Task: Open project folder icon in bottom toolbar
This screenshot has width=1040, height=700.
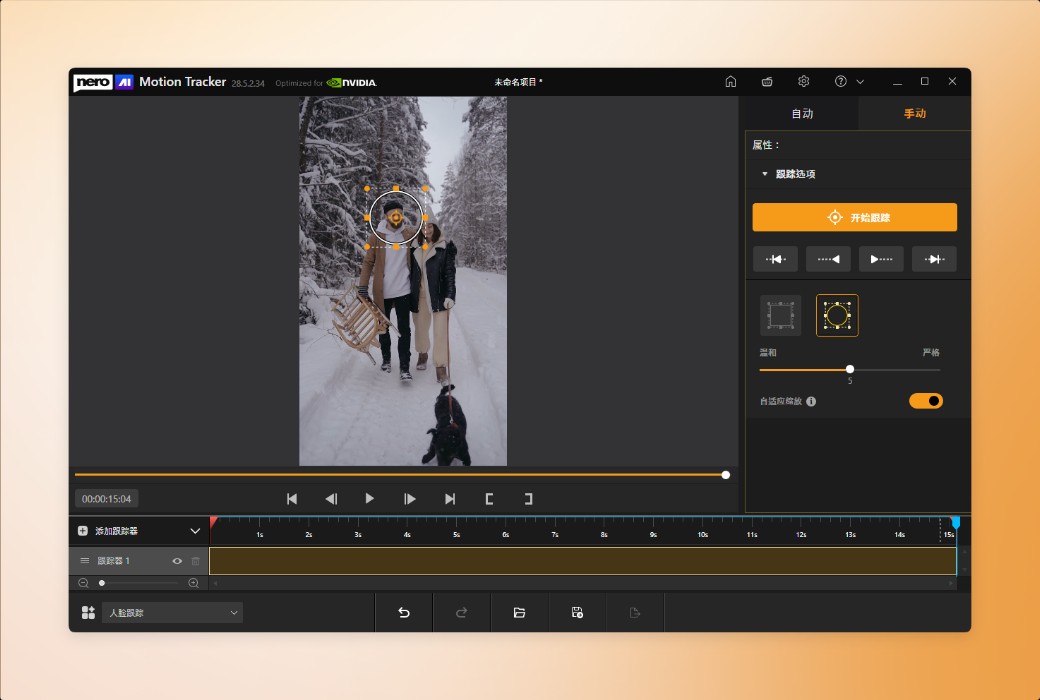Action: click(x=519, y=612)
